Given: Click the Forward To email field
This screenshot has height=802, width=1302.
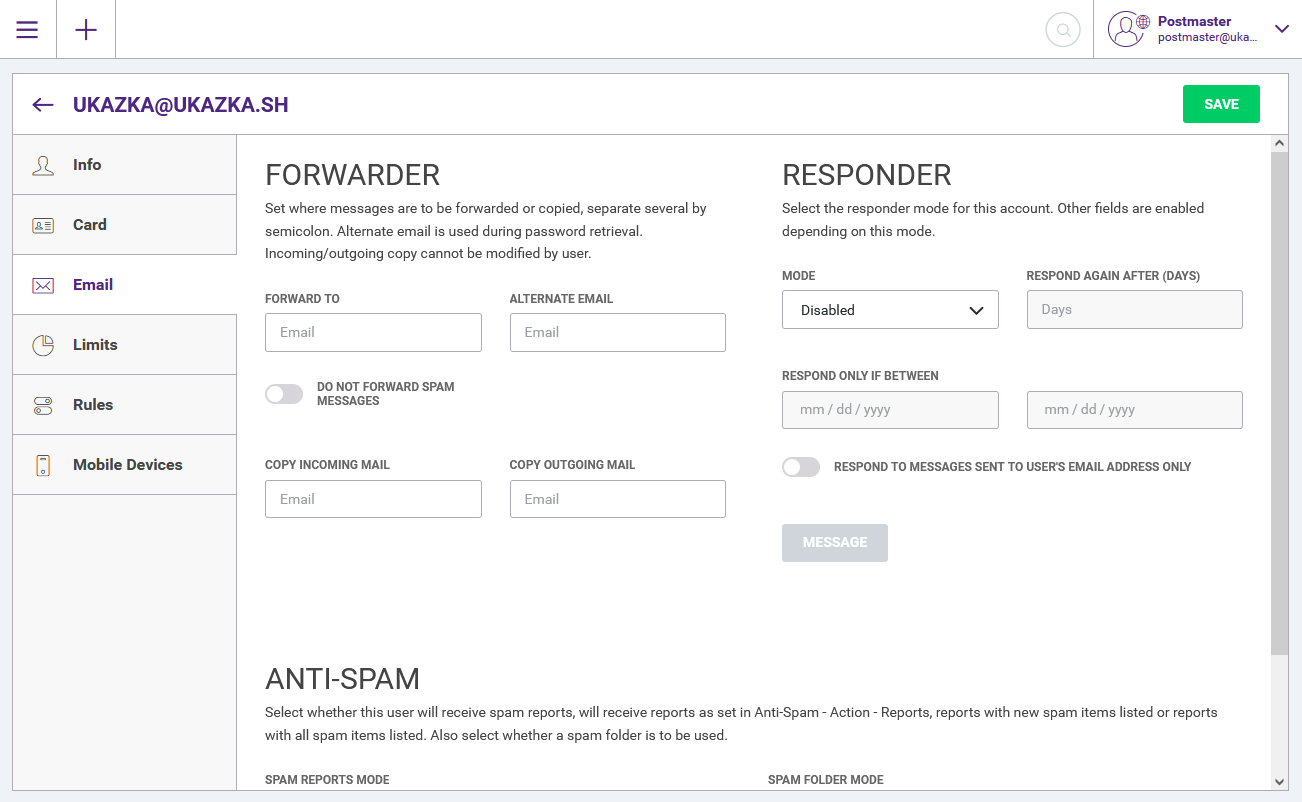Looking at the screenshot, I should pyautogui.click(x=373, y=332).
